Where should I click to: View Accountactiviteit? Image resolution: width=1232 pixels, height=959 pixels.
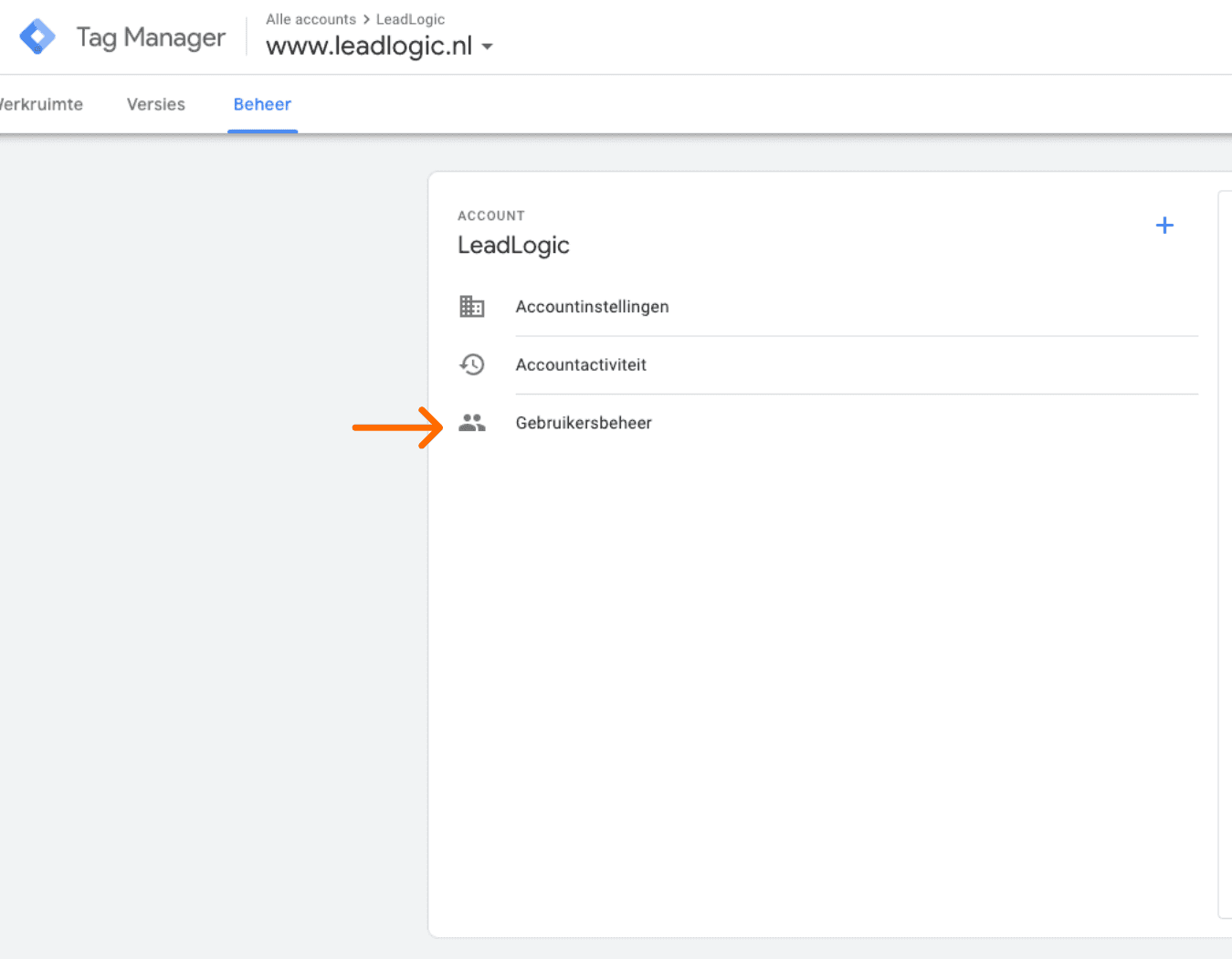(x=581, y=365)
